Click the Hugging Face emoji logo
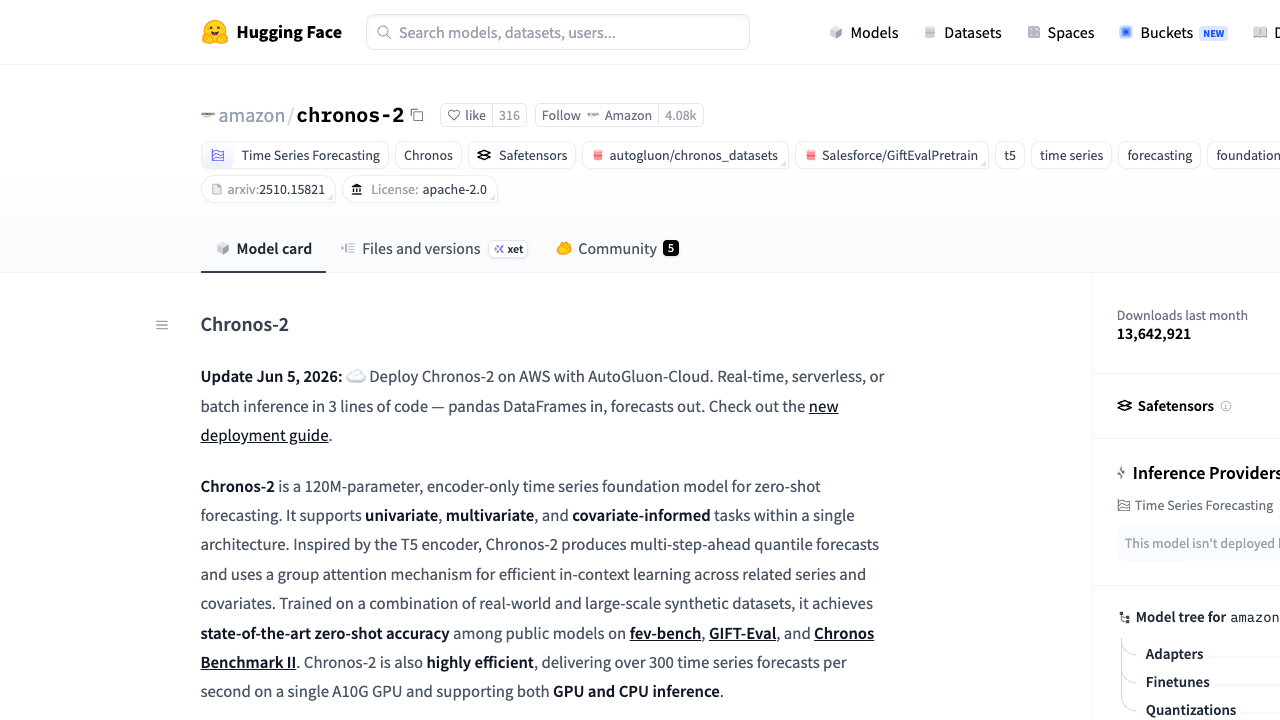This screenshot has width=1280, height=720. coord(214,32)
